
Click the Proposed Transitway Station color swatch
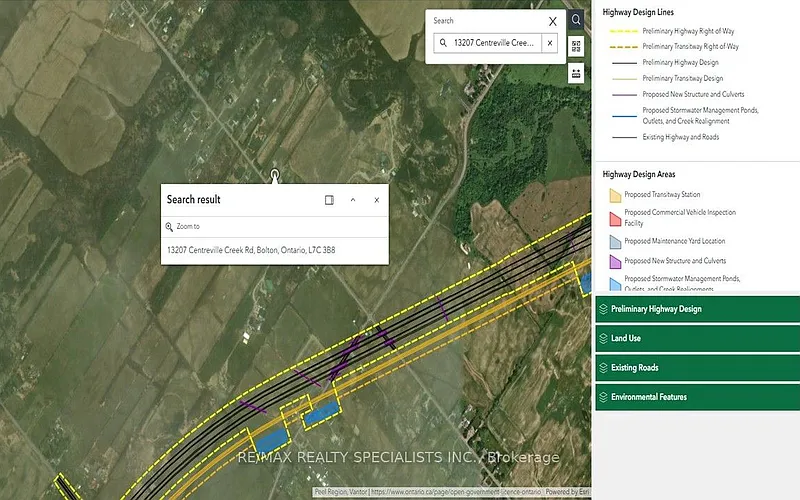click(x=614, y=195)
